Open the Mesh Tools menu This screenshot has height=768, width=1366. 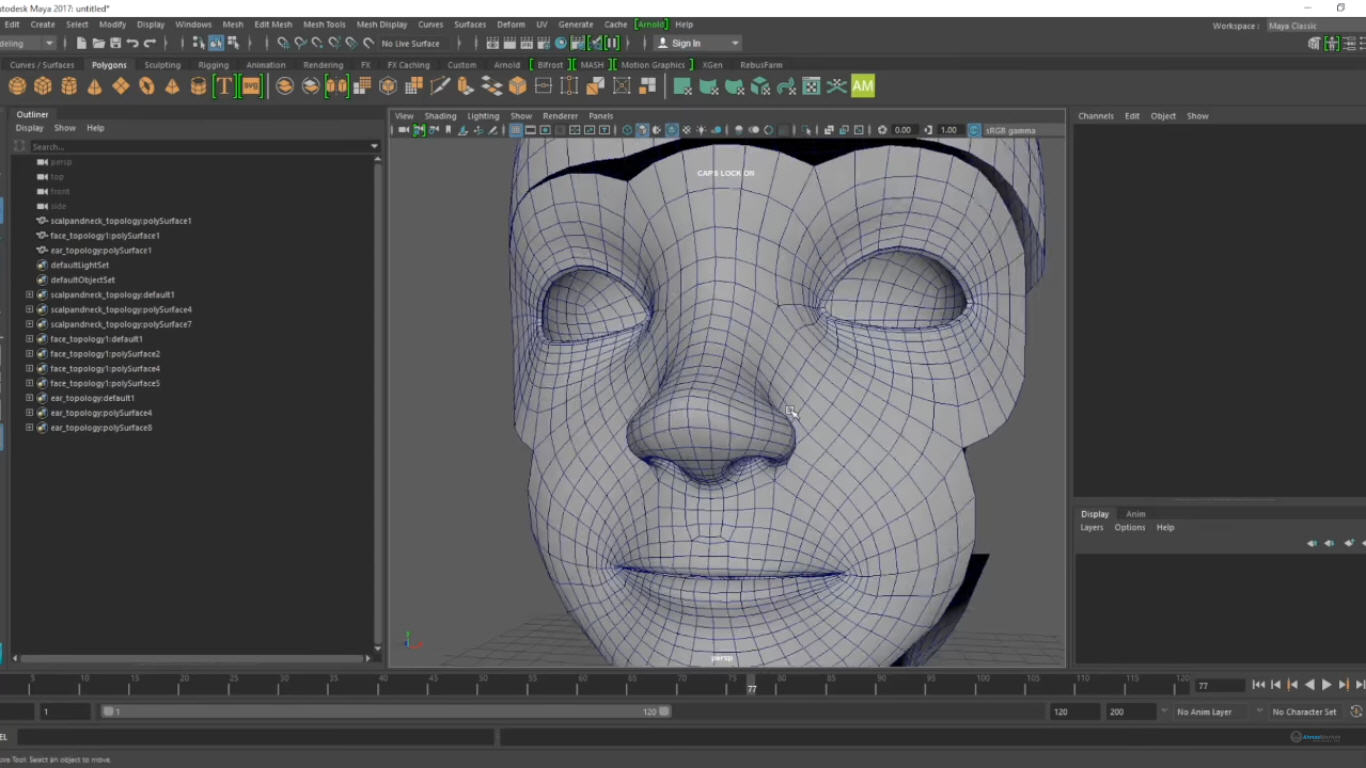tap(324, 24)
